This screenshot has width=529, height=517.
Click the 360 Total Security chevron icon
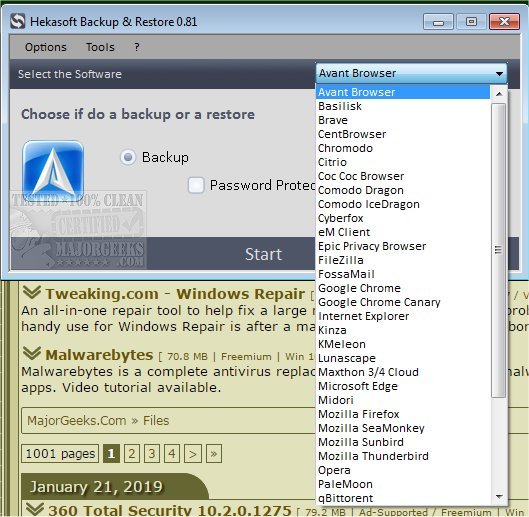tap(34, 509)
